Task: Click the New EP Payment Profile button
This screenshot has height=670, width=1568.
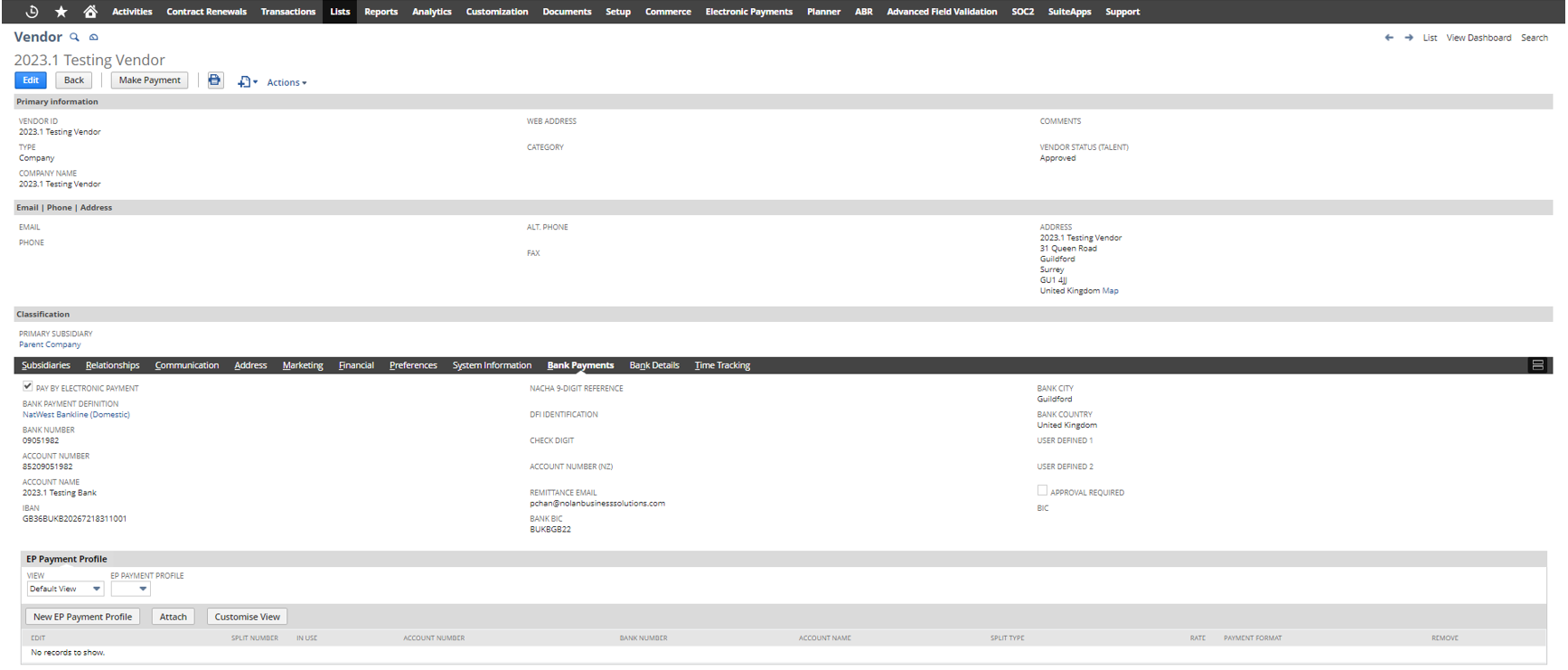Action: pos(82,617)
